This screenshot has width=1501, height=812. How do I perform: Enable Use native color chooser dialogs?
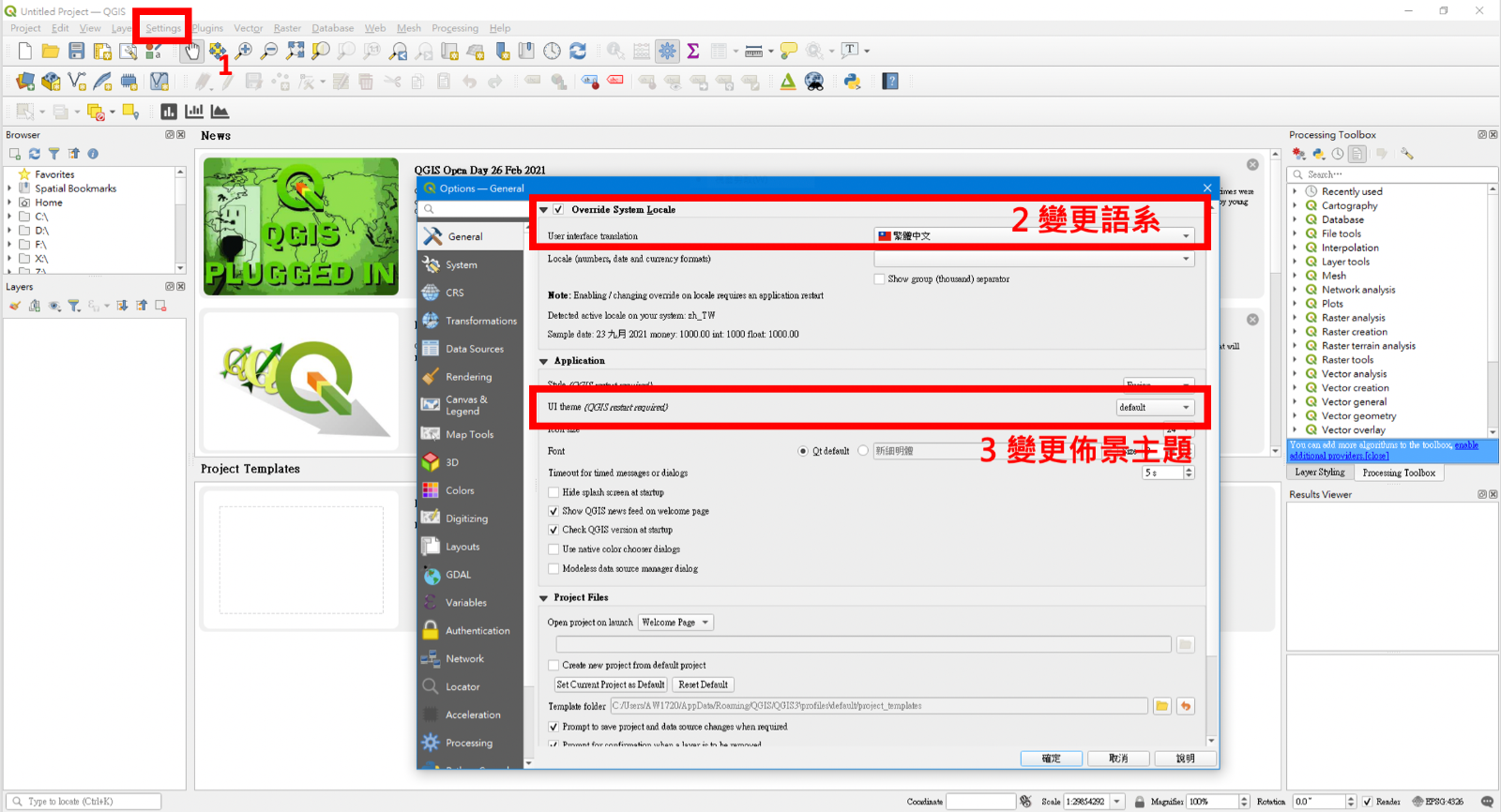coord(553,549)
